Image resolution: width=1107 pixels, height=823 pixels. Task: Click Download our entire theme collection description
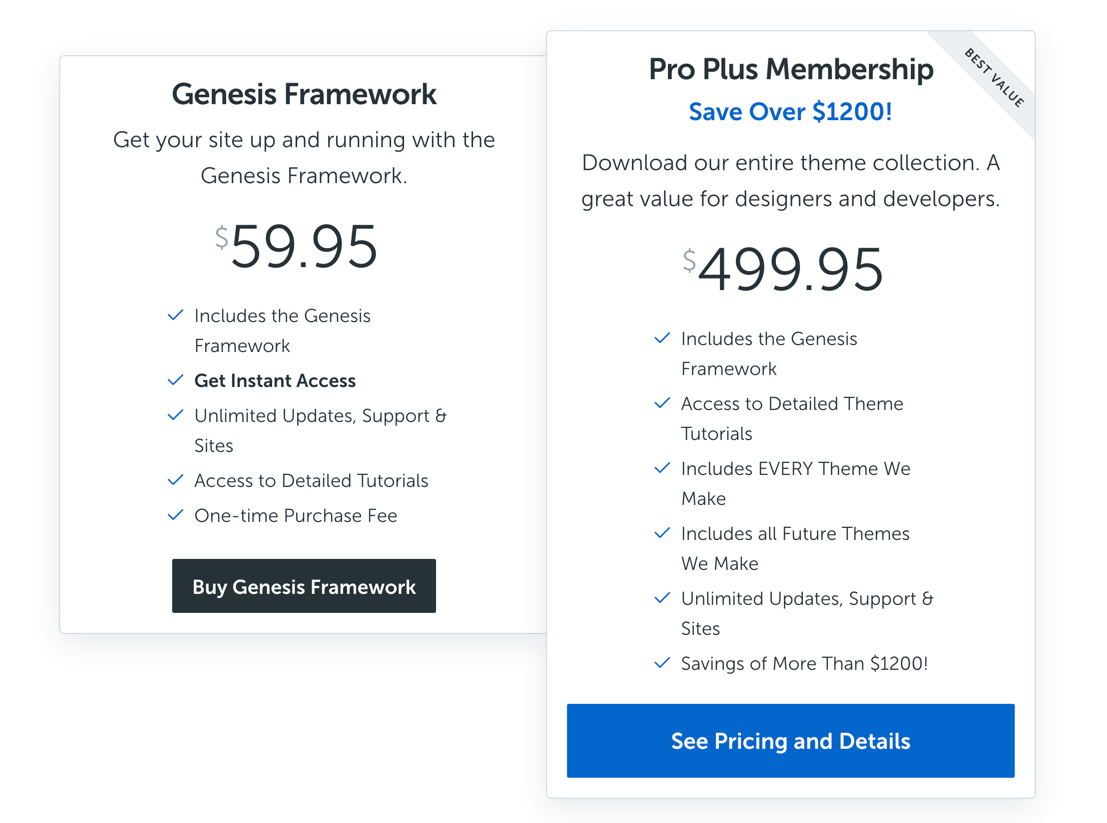(791, 181)
